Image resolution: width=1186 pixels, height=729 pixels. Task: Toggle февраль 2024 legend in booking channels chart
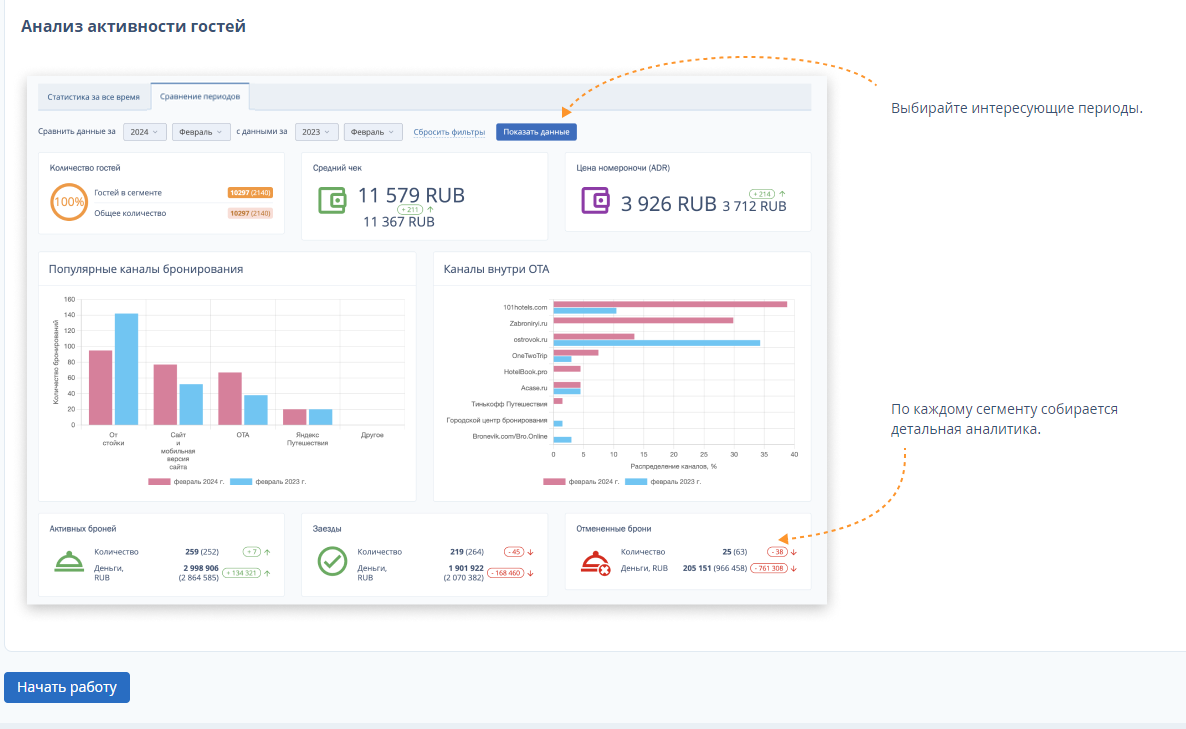186,482
